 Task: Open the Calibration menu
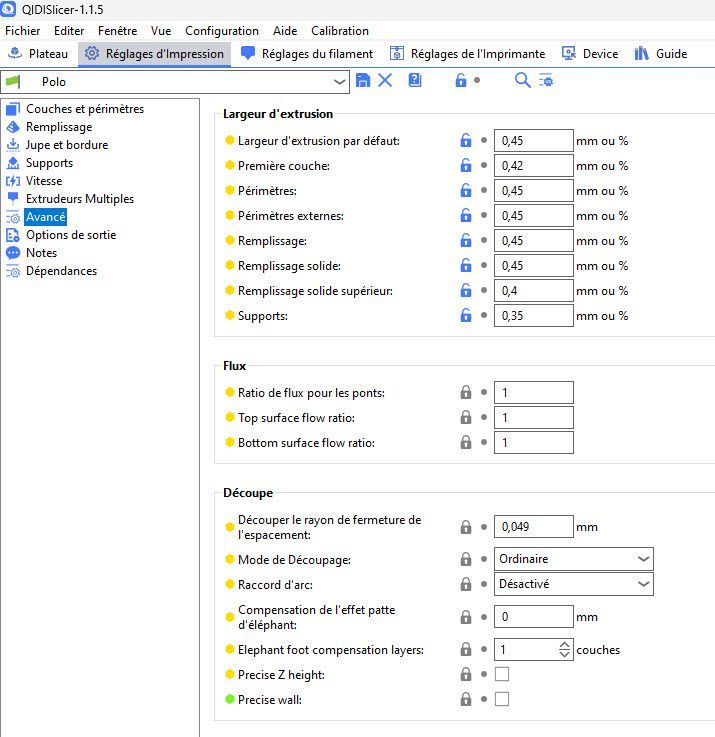(x=340, y=31)
